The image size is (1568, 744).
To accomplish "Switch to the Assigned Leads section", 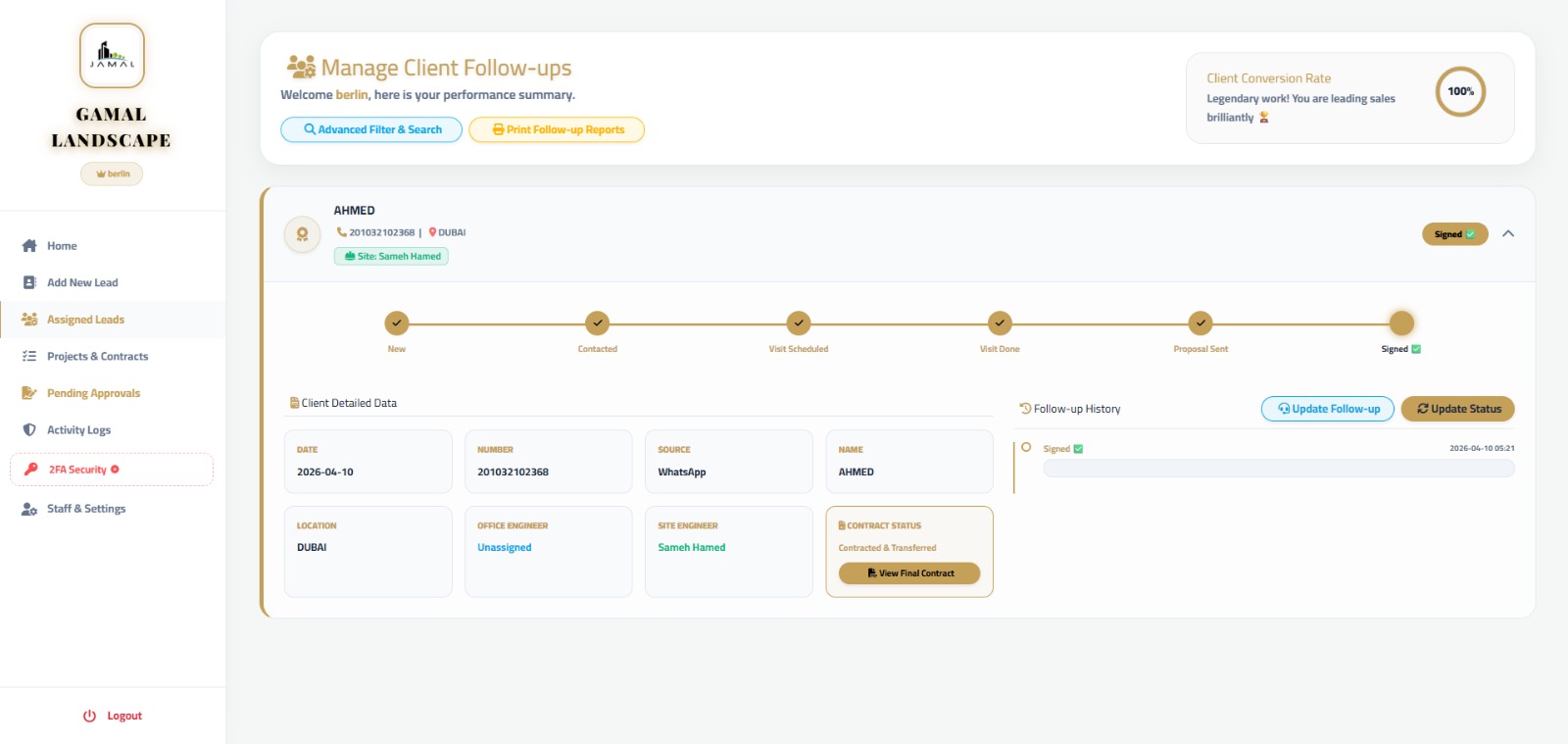I will tap(85, 319).
